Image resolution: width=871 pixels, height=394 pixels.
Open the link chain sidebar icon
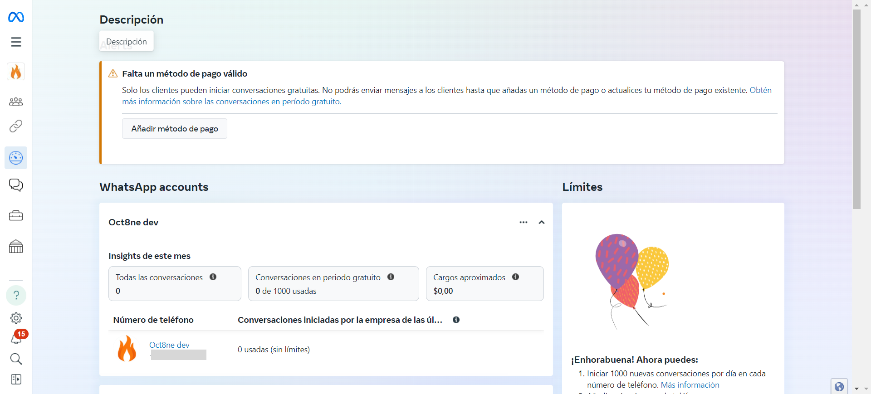pos(16,127)
